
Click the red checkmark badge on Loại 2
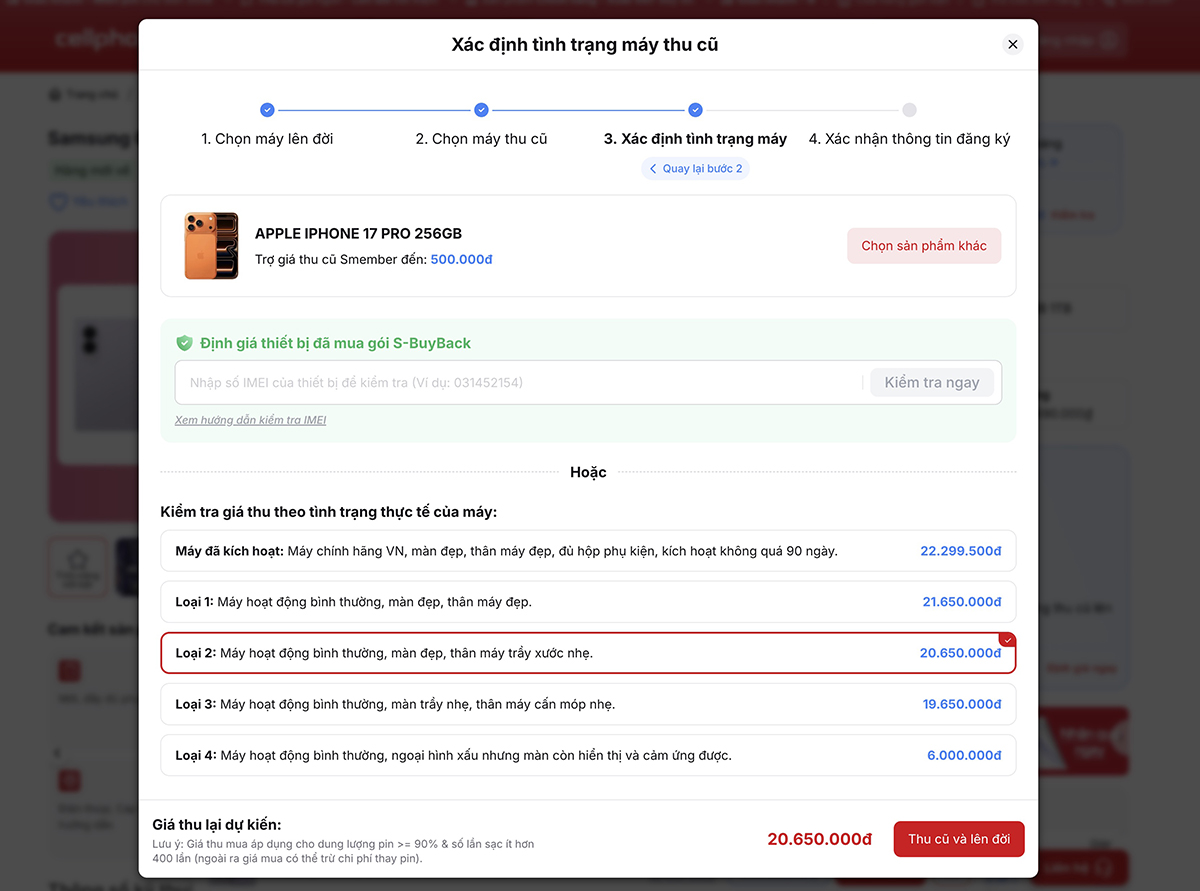[1008, 640]
